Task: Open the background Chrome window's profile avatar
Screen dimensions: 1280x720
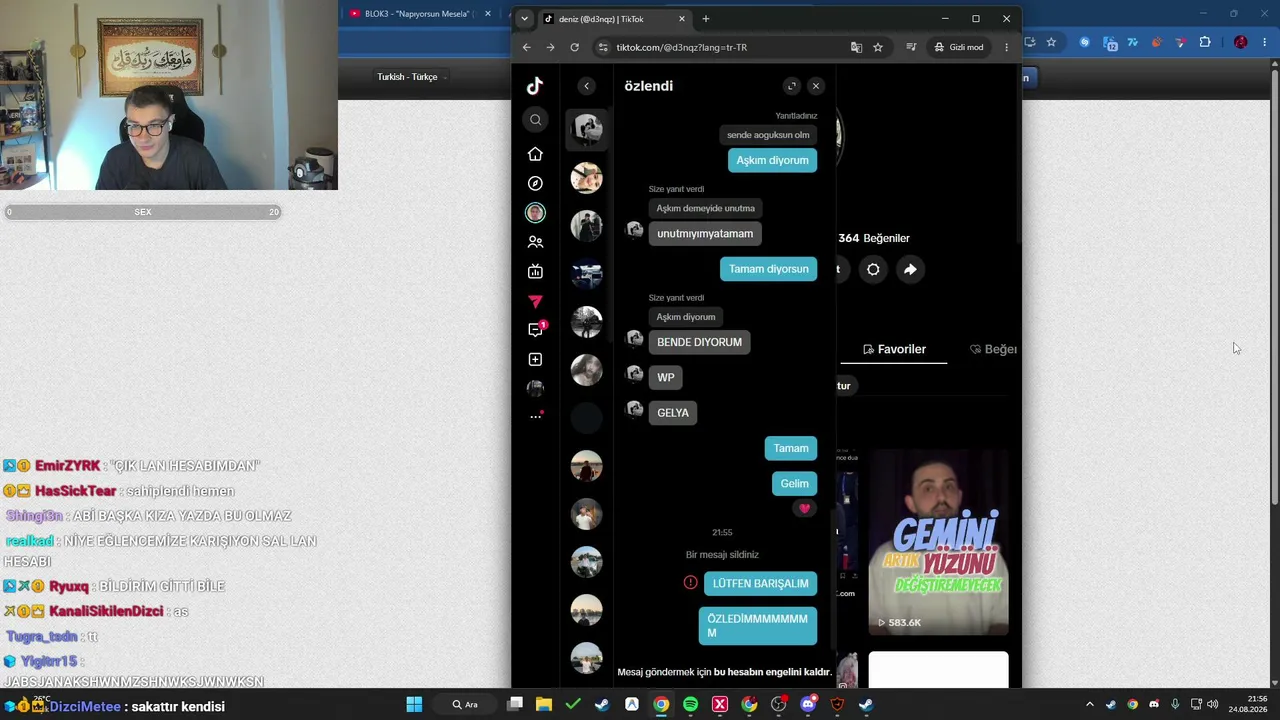Action: point(1241,42)
